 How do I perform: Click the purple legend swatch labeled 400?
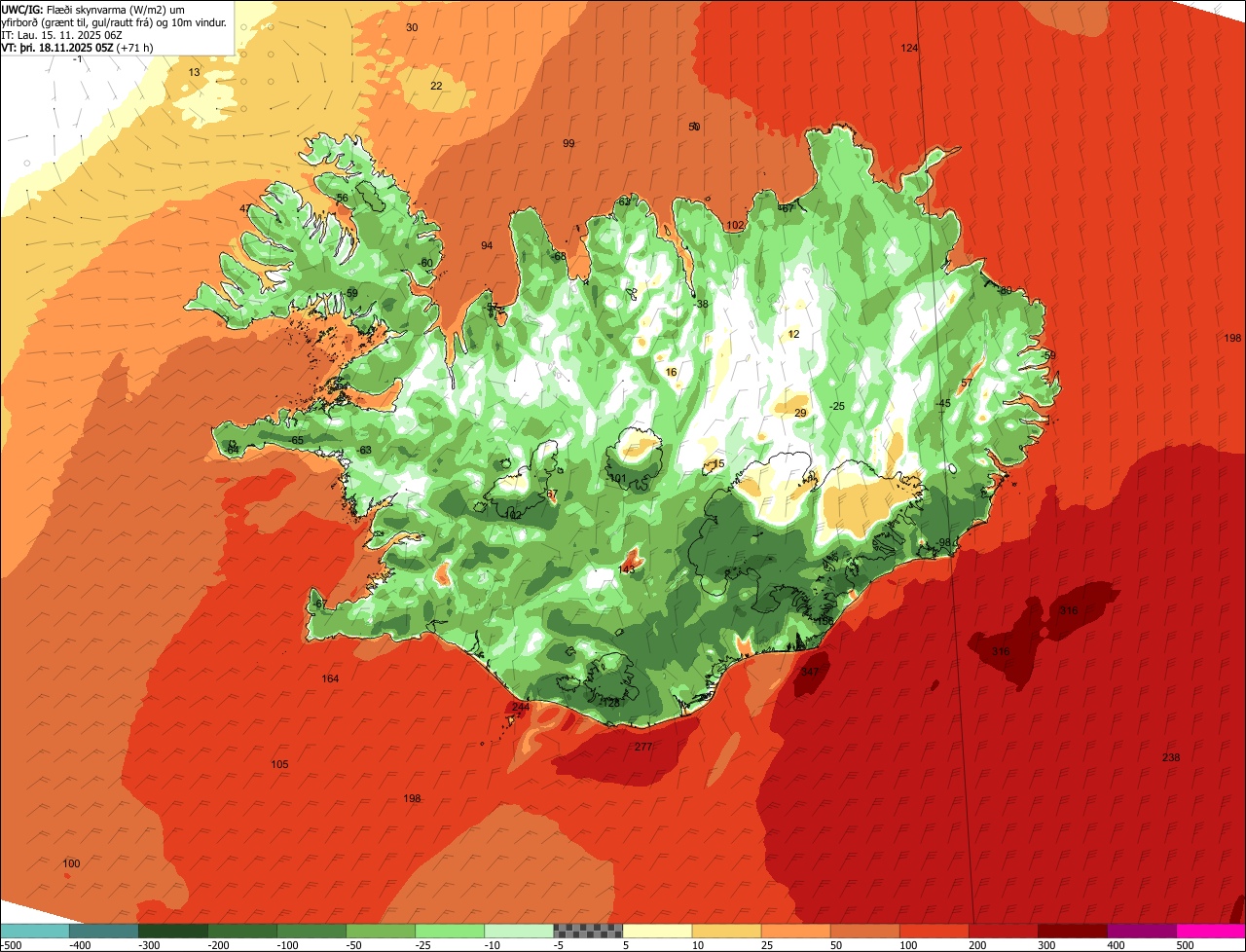coord(1140,931)
